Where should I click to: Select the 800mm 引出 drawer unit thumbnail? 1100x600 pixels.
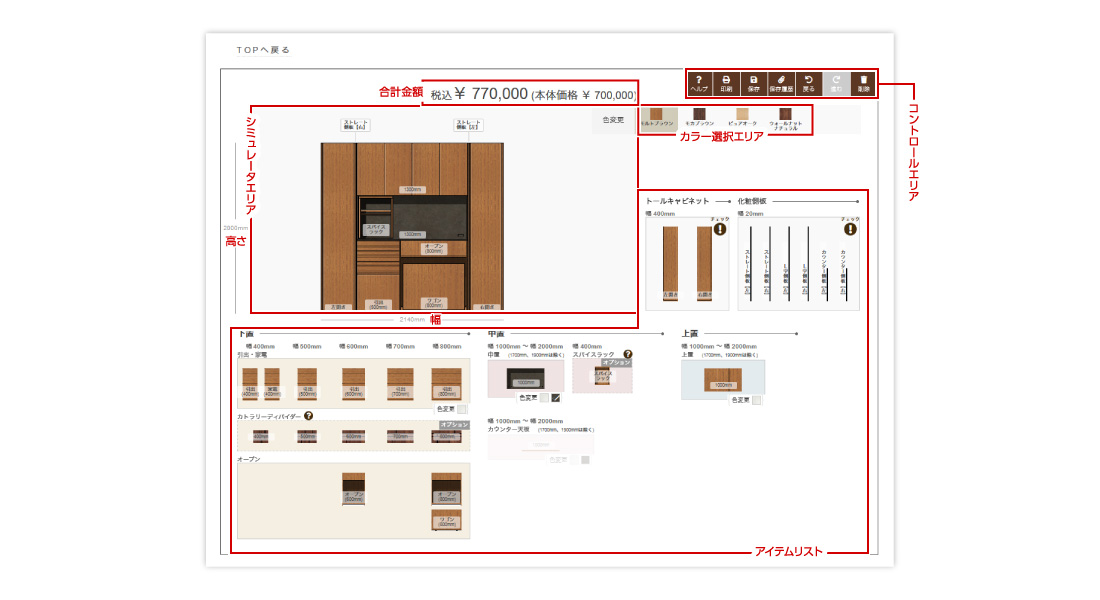[x=446, y=383]
